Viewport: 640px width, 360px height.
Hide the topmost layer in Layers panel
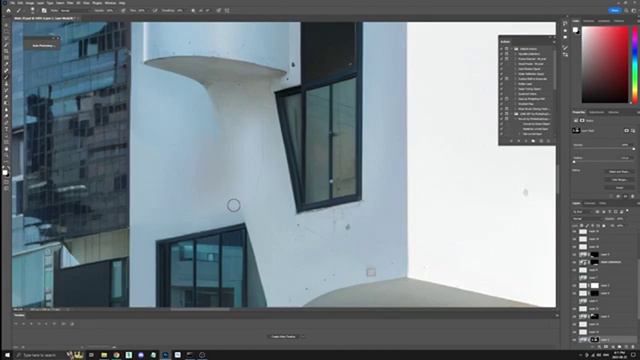pos(574,231)
